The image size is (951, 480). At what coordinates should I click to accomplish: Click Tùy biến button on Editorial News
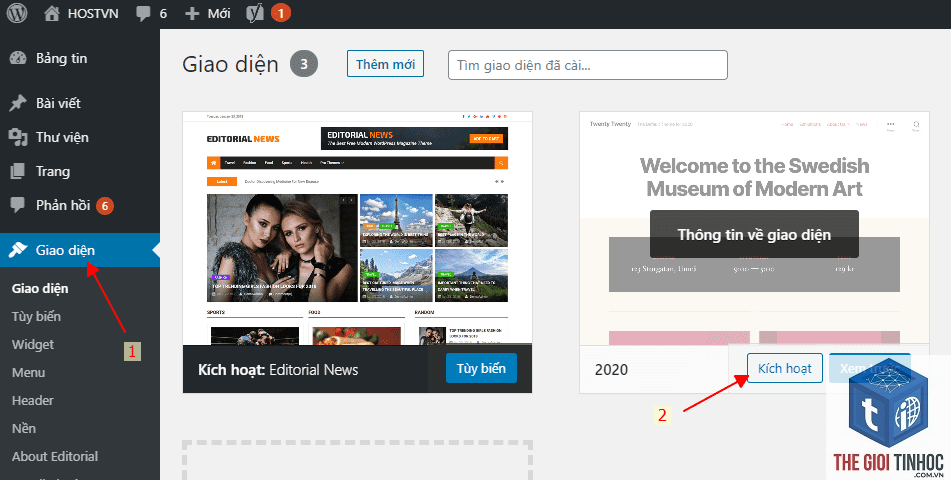tap(481, 368)
